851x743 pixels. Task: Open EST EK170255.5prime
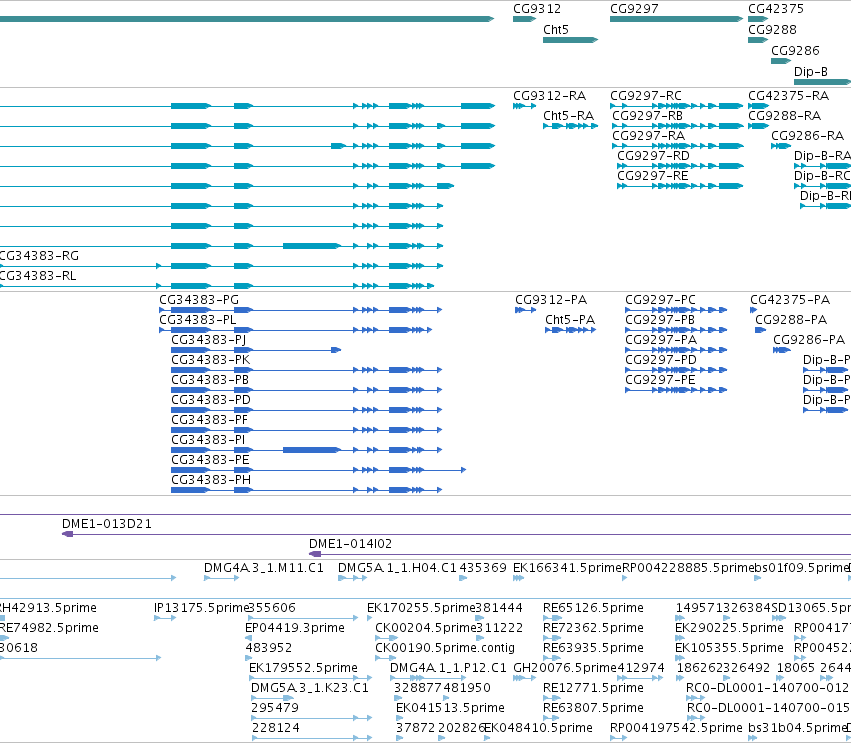(421, 608)
